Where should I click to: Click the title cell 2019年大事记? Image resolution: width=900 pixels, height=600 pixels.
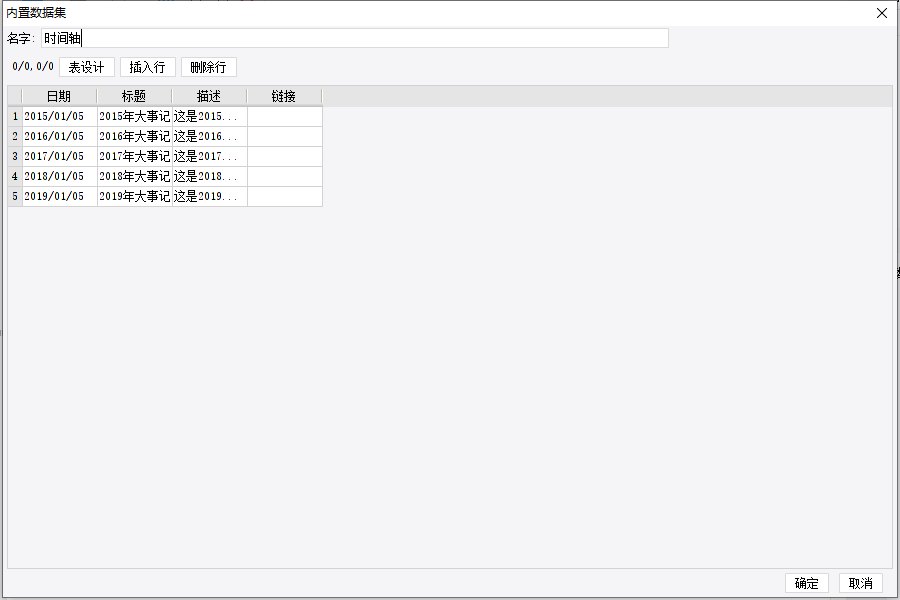tap(135, 196)
